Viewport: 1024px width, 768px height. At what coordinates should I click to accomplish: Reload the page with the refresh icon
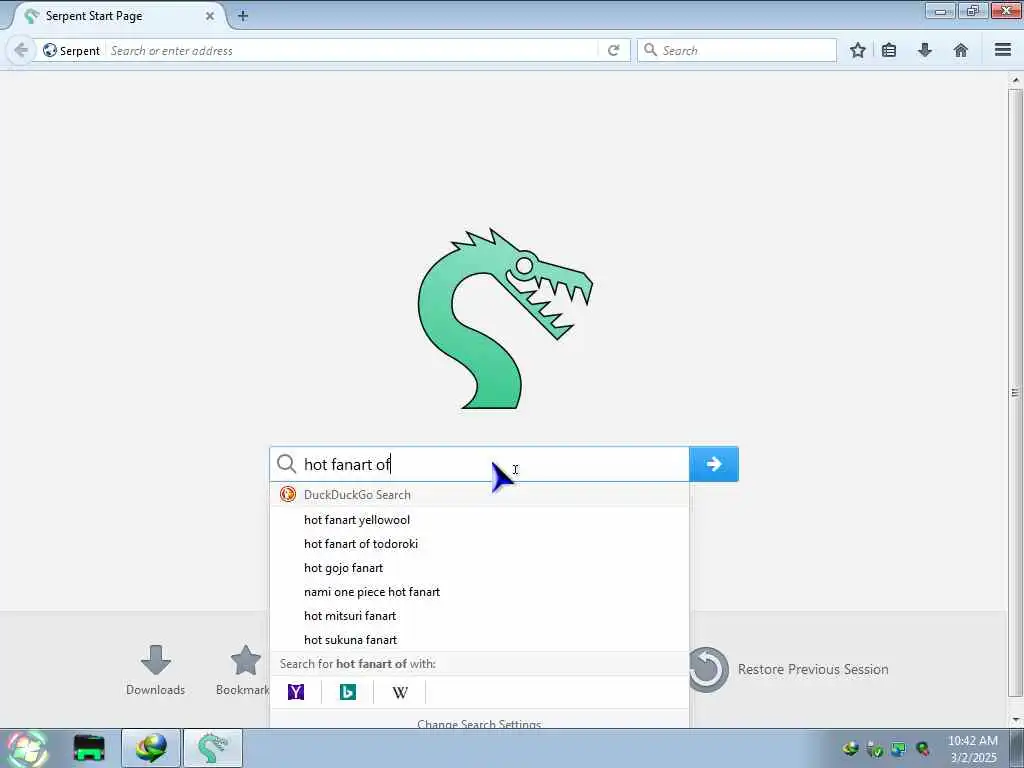point(613,50)
